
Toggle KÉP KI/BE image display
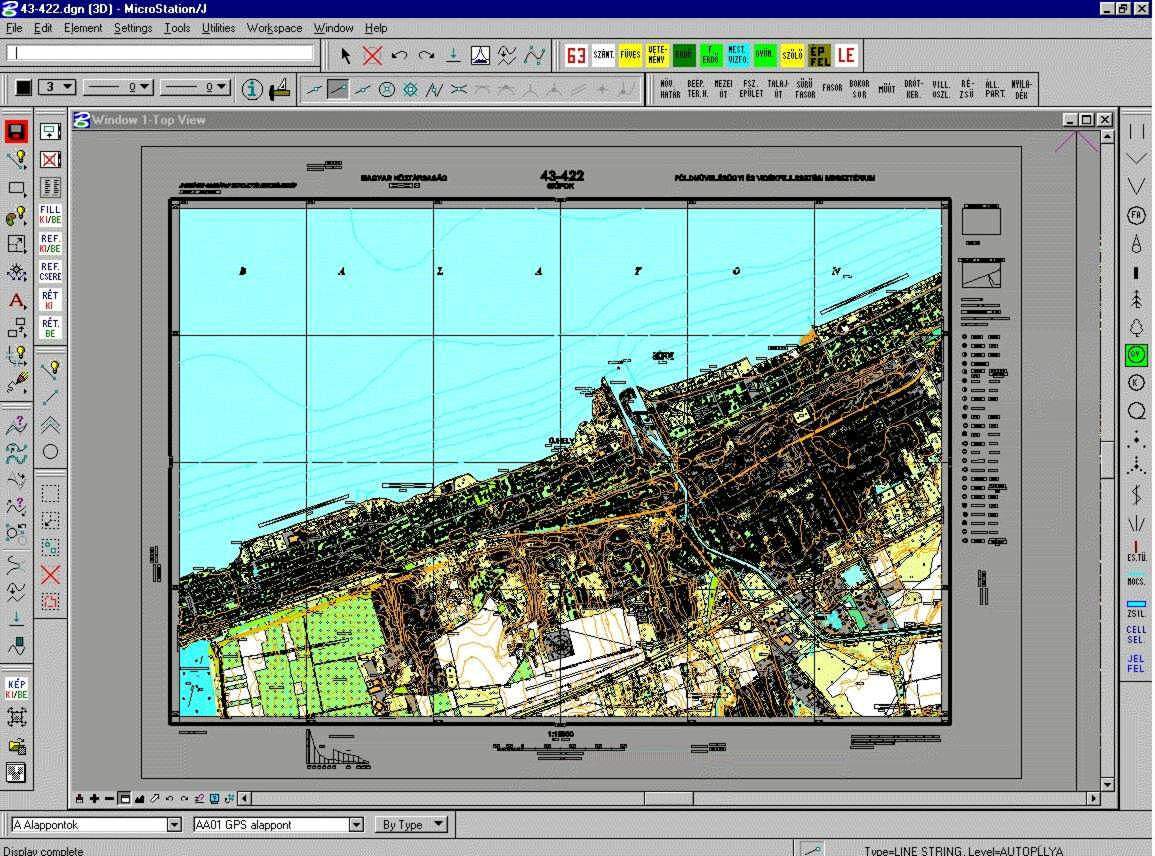(x=16, y=689)
